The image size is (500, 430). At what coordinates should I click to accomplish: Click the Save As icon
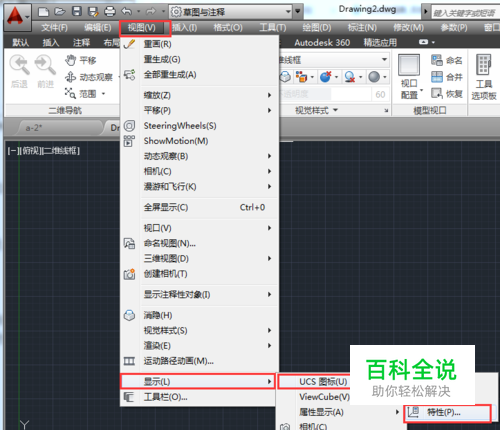pyautogui.click(x=93, y=12)
